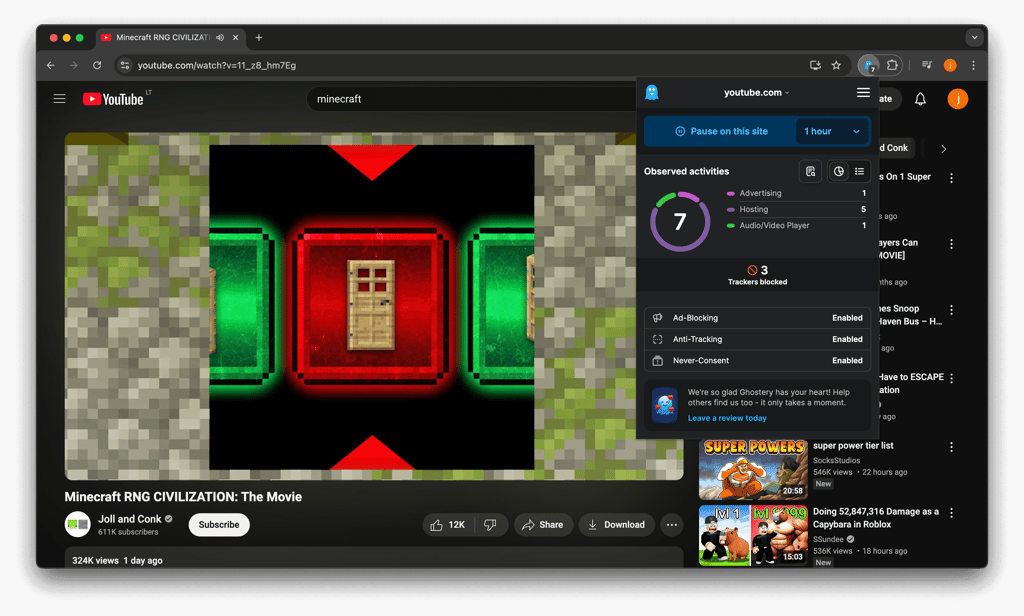Click Audio/Video Player category row
Image resolution: width=1024 pixels, height=616 pixels.
pyautogui.click(x=796, y=226)
